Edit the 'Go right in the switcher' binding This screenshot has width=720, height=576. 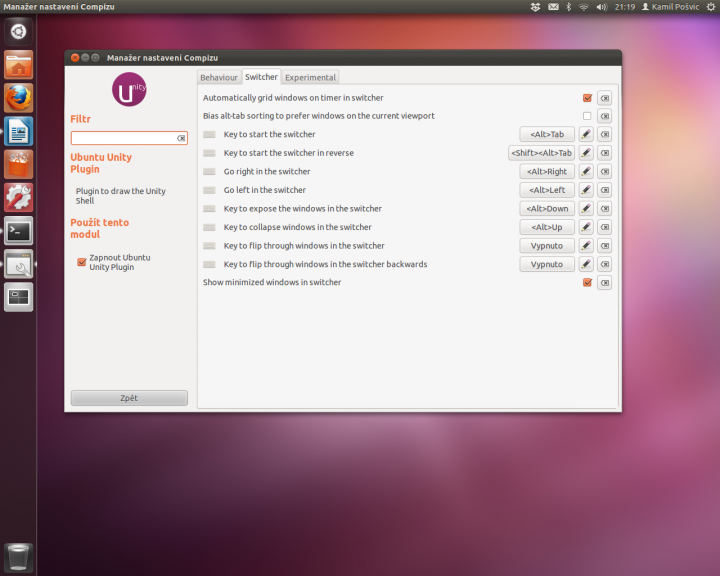[x=586, y=171]
